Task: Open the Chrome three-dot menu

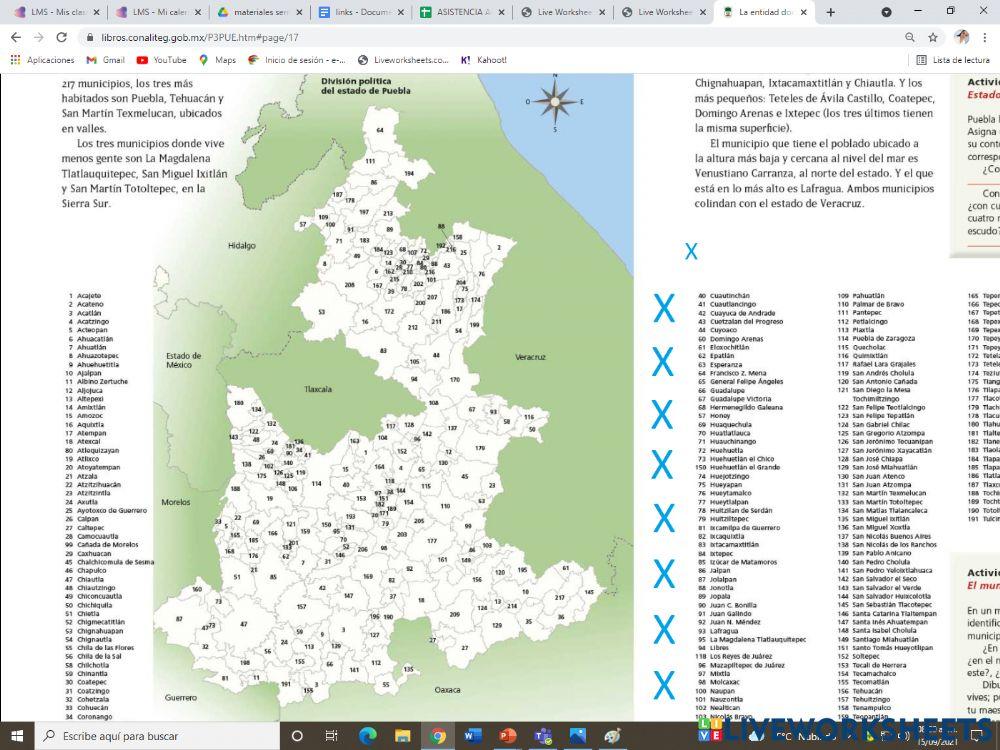Action: pyautogui.click(x=985, y=37)
